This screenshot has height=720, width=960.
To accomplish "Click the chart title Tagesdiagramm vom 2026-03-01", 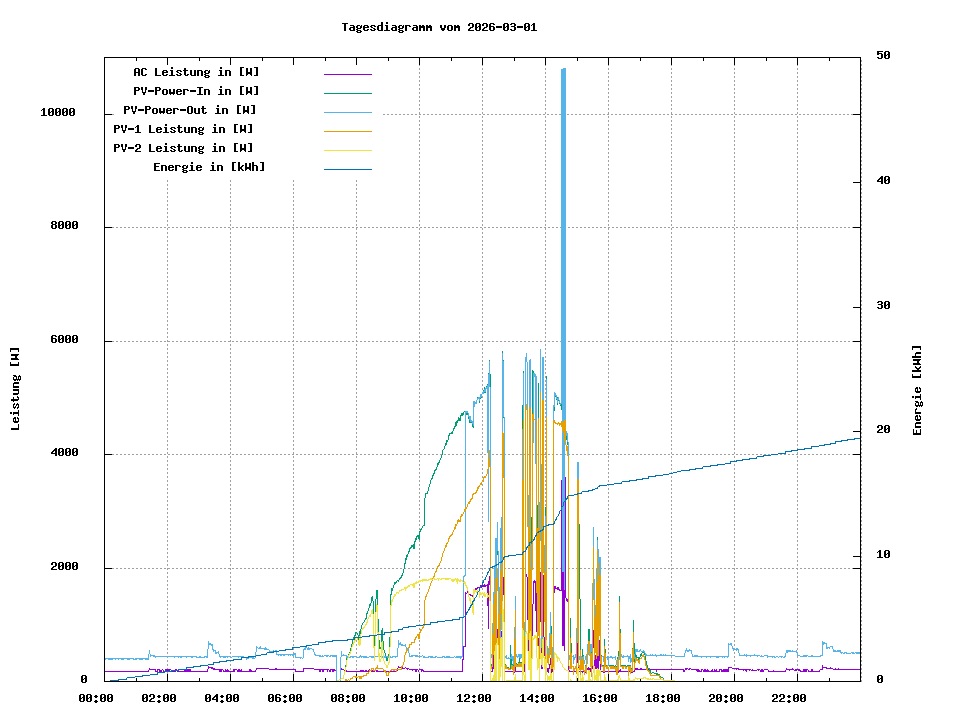I will pos(439,27).
